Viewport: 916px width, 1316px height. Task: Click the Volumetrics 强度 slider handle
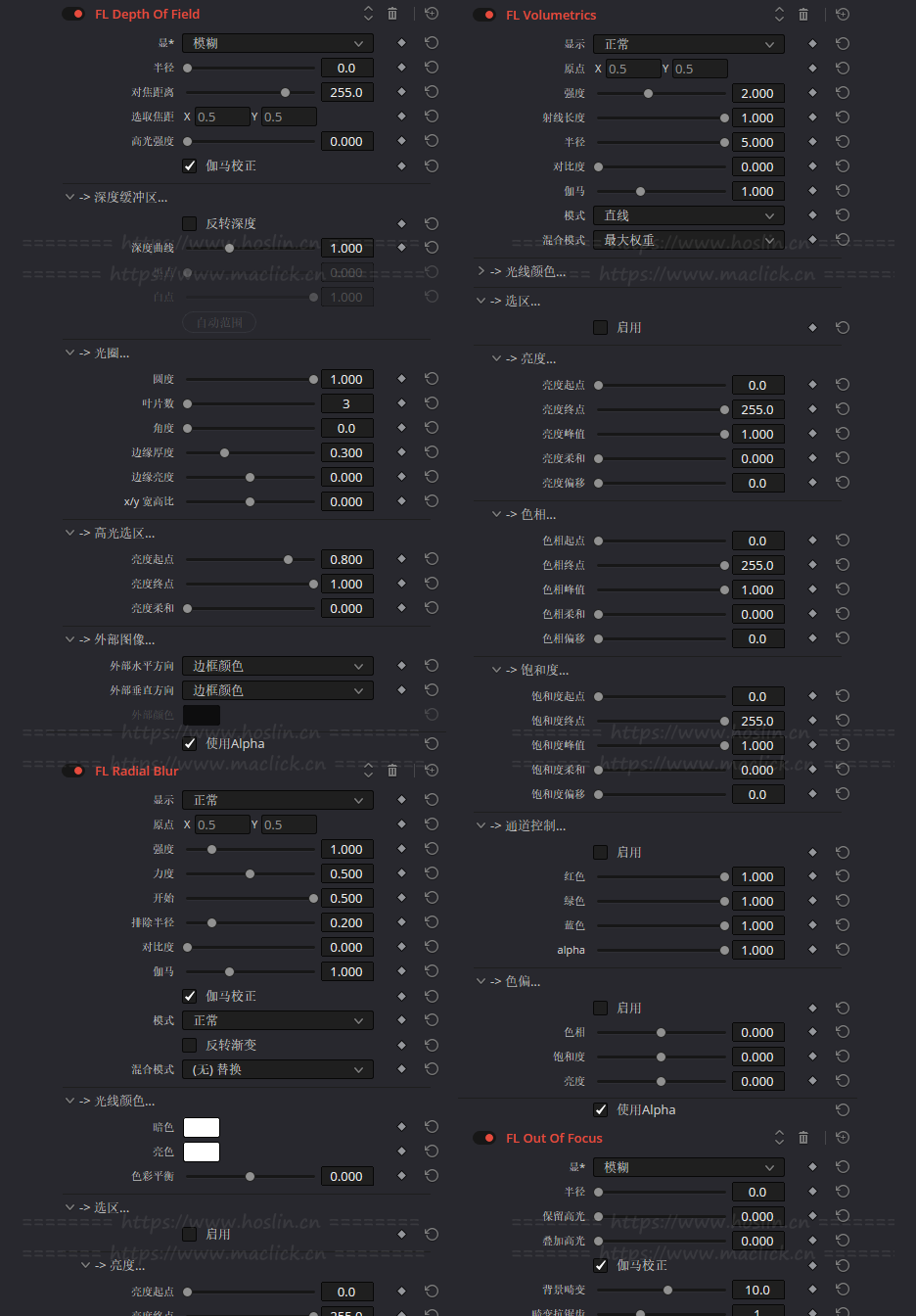pos(648,93)
